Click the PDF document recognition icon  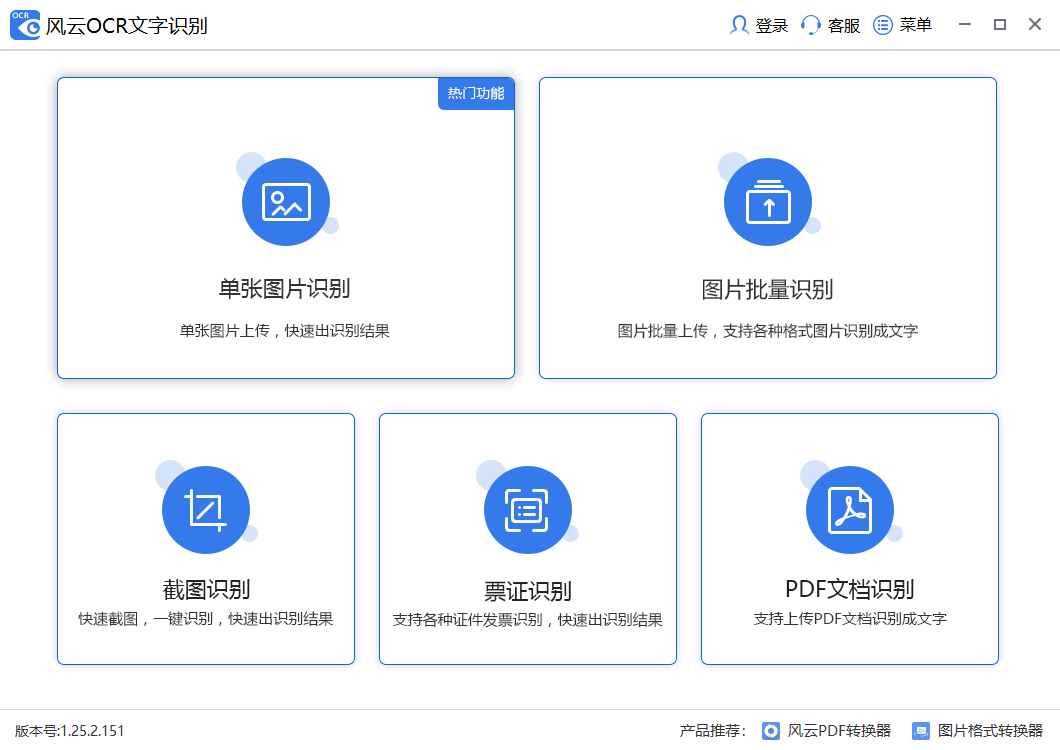pos(850,510)
